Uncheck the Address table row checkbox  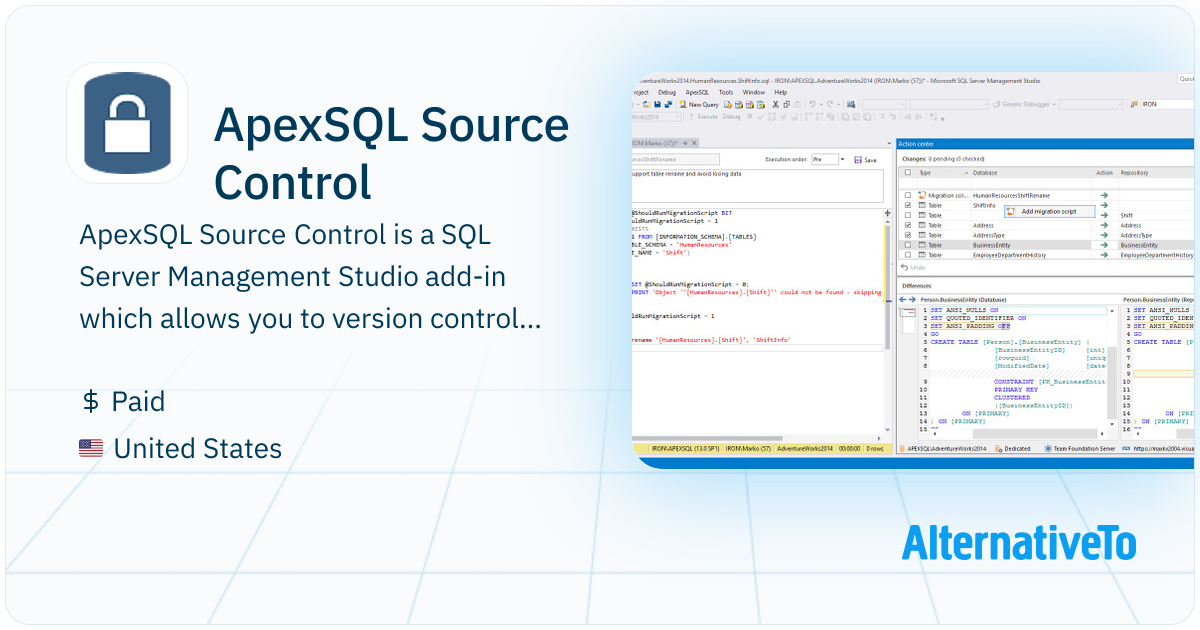[x=908, y=225]
